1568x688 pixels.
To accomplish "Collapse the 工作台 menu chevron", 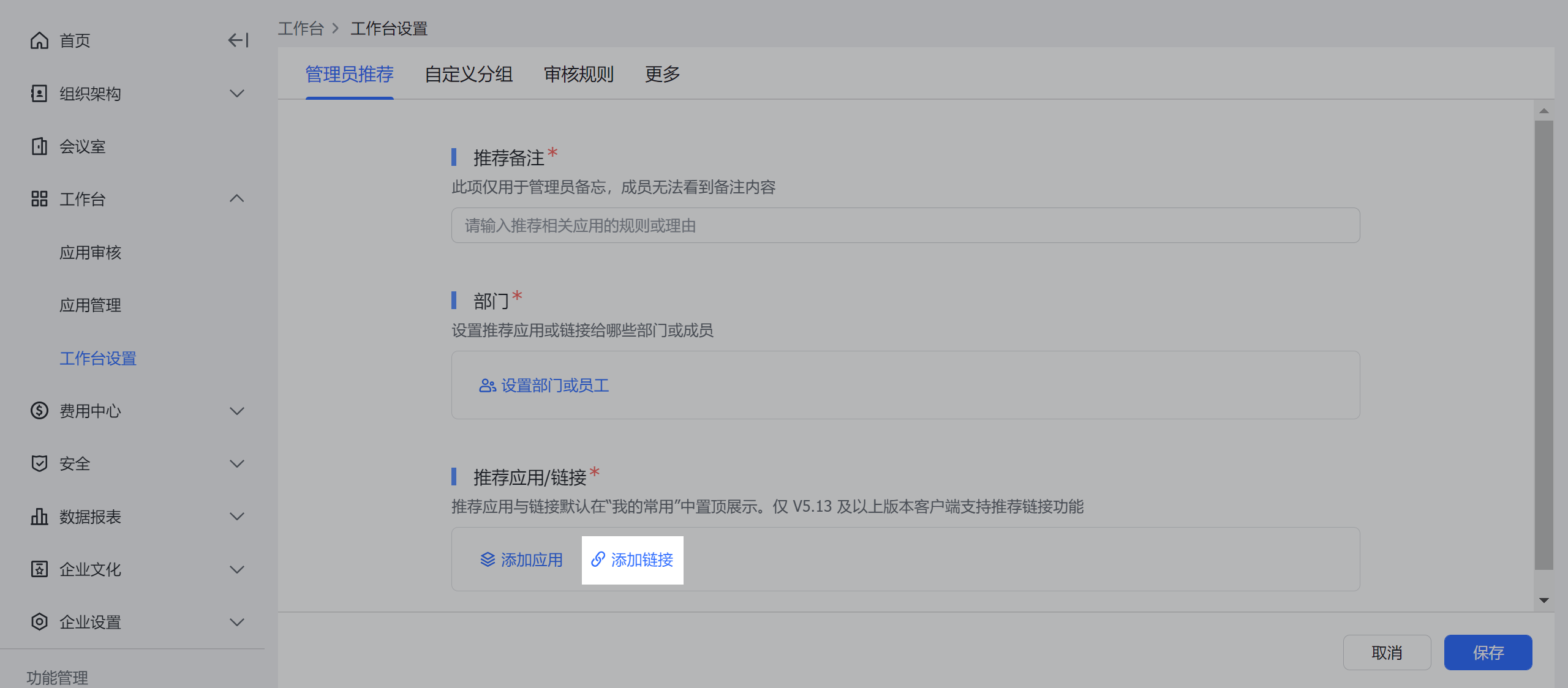I will click(x=237, y=199).
